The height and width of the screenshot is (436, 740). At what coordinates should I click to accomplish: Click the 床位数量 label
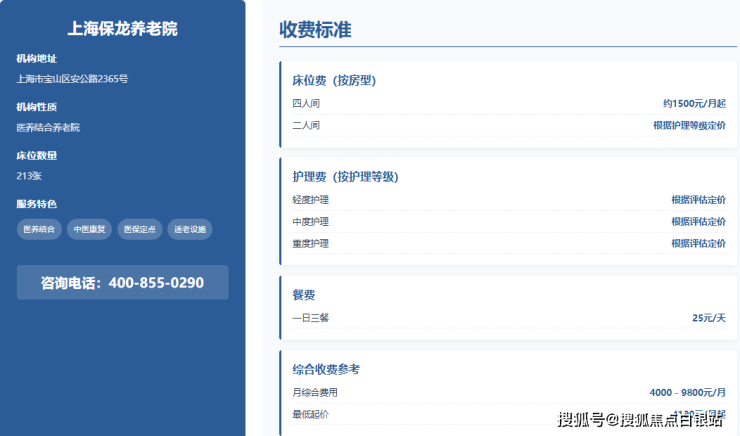pos(36,156)
